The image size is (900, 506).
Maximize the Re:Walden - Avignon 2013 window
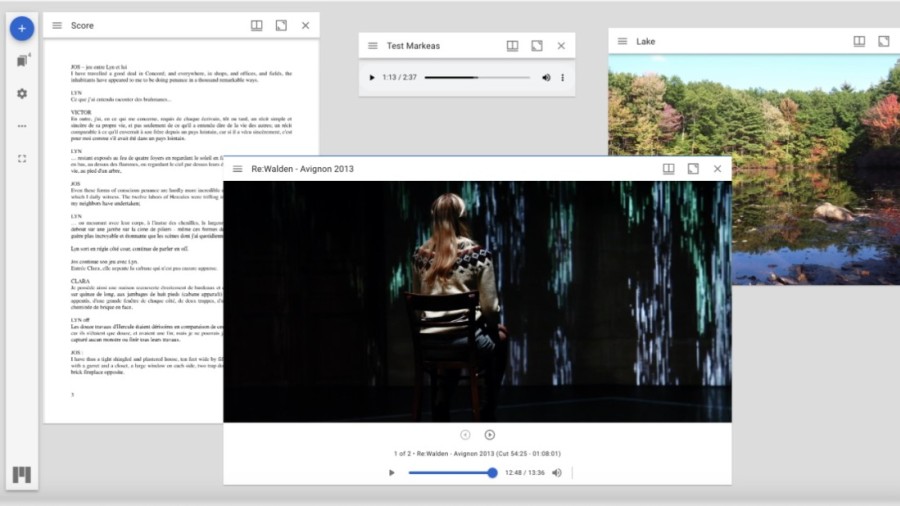[x=693, y=169]
